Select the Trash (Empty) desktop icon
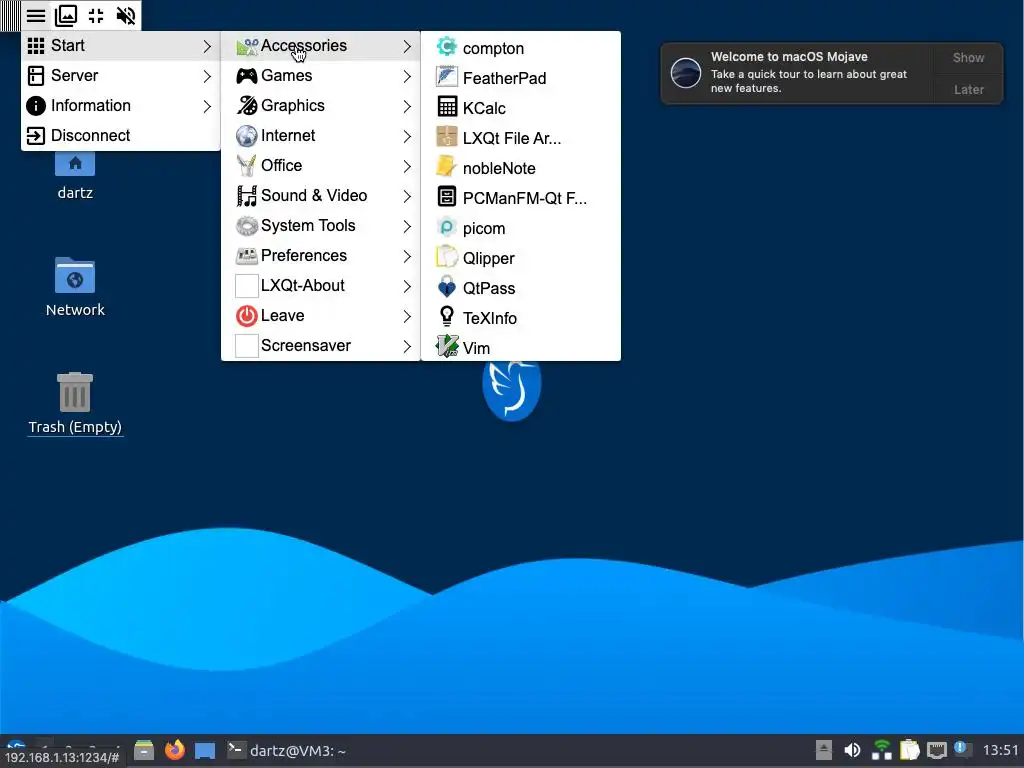The image size is (1024, 768). tap(75, 403)
